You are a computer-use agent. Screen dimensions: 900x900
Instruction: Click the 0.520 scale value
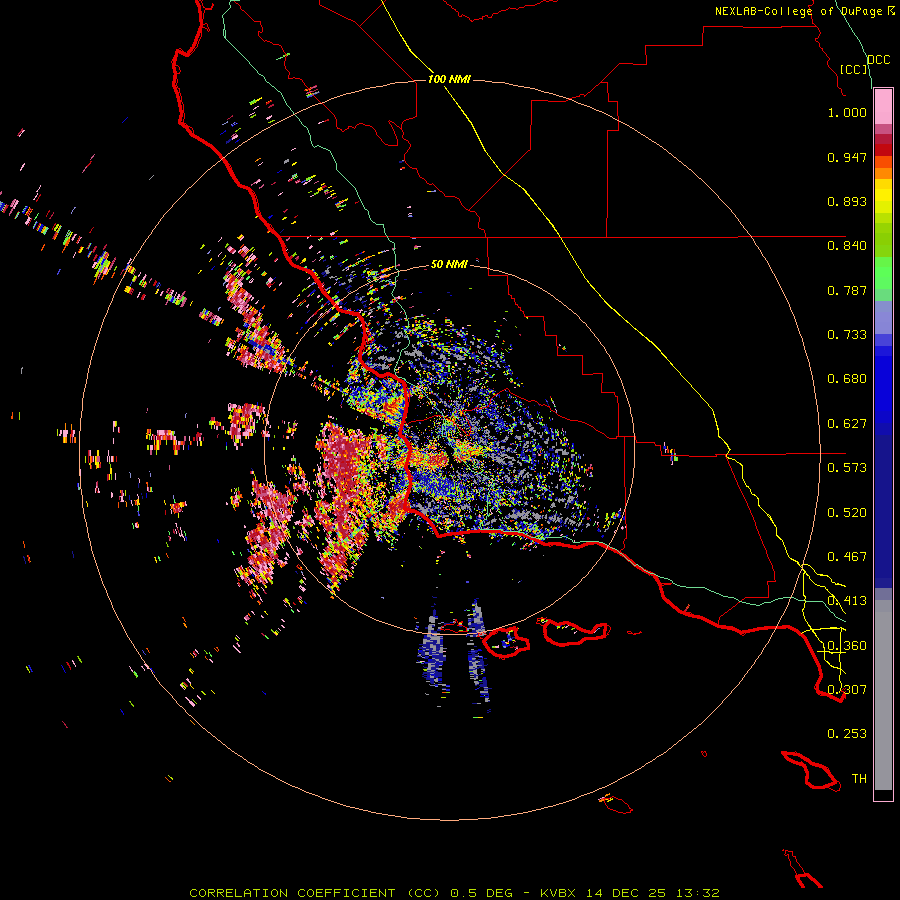tap(847, 513)
